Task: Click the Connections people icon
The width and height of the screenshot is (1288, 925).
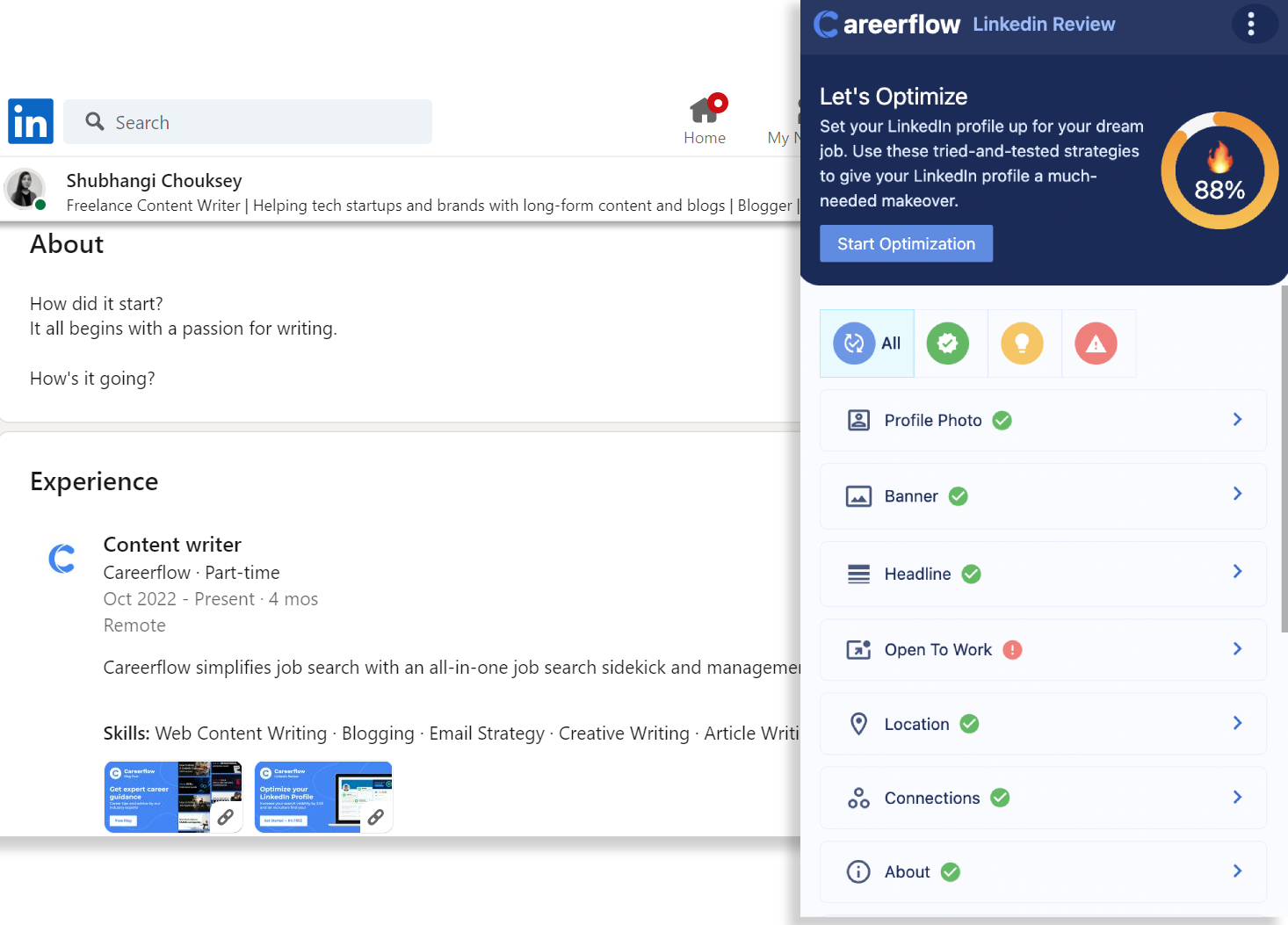Action: pyautogui.click(x=858, y=798)
